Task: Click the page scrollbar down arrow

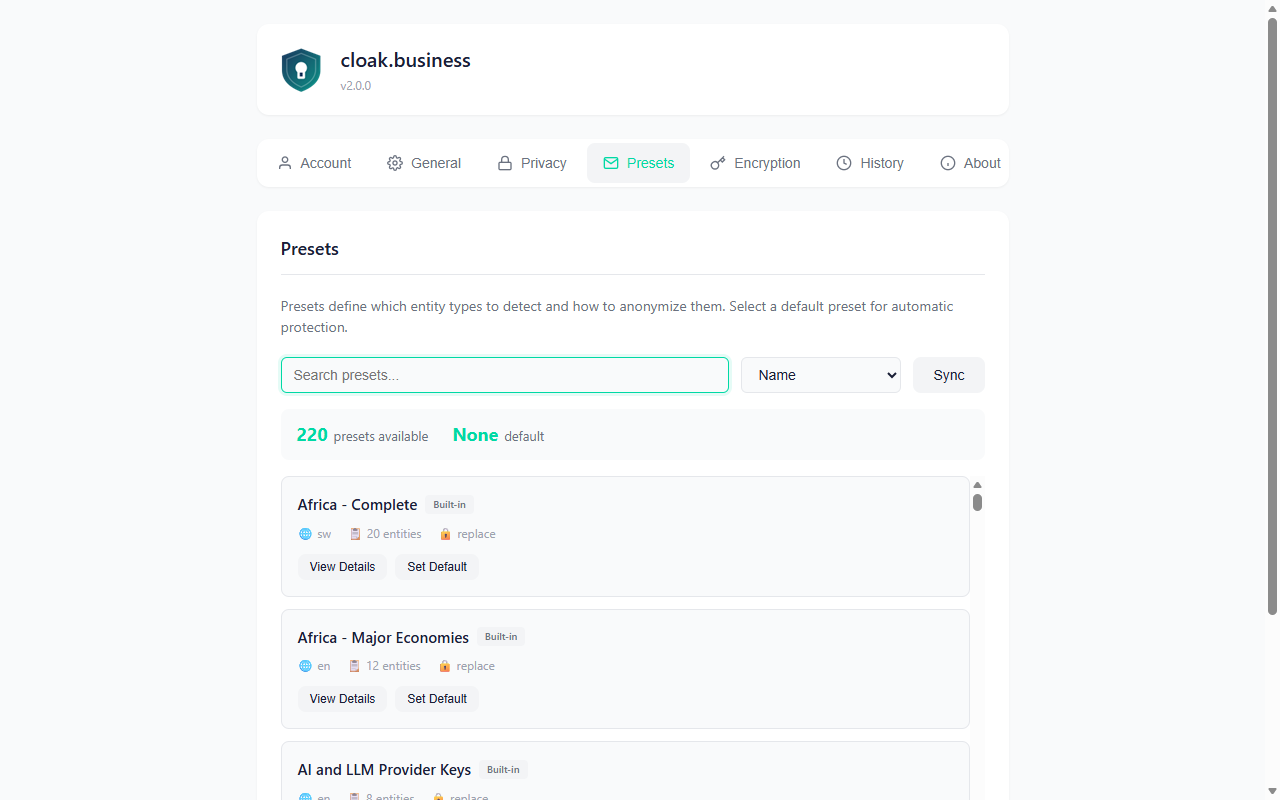Action: coord(1273,792)
